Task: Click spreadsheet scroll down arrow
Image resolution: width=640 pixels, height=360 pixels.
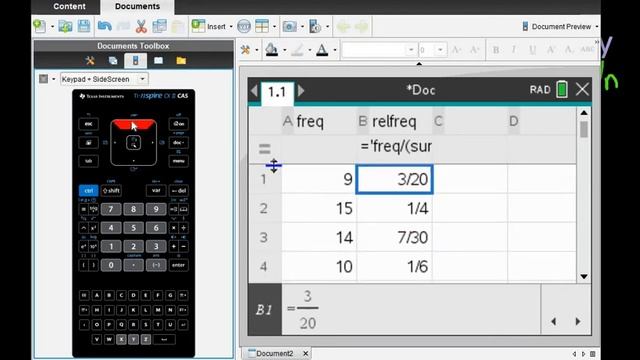Action: tap(584, 276)
